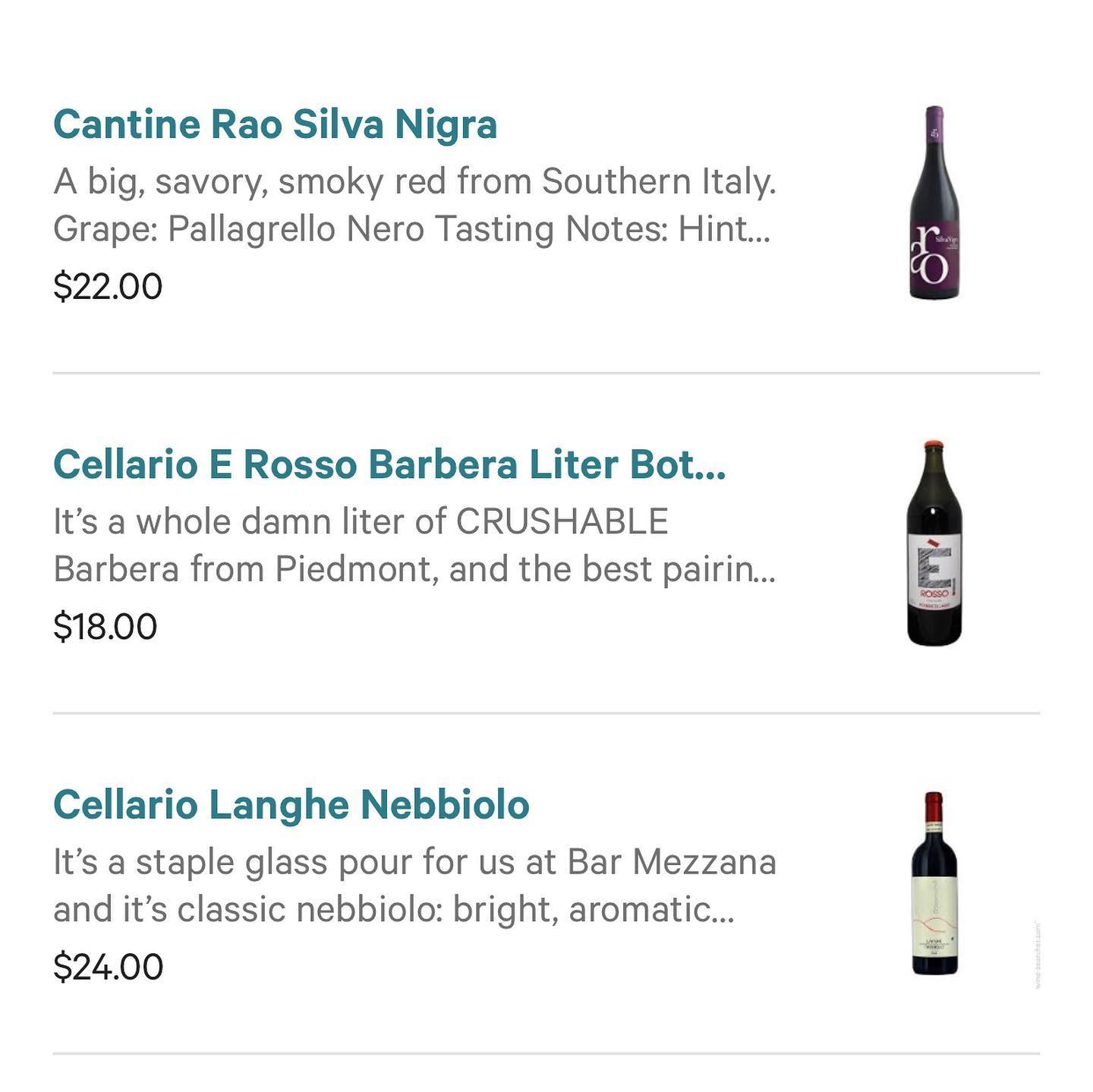This screenshot has height=1092, width=1093.
Task: Open the Cantine Rao Silva Nigra listing
Action: tap(275, 125)
